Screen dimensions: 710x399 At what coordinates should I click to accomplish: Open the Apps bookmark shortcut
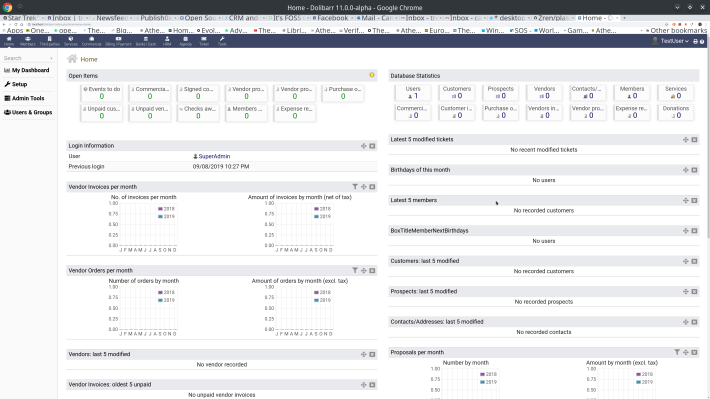(12, 30)
